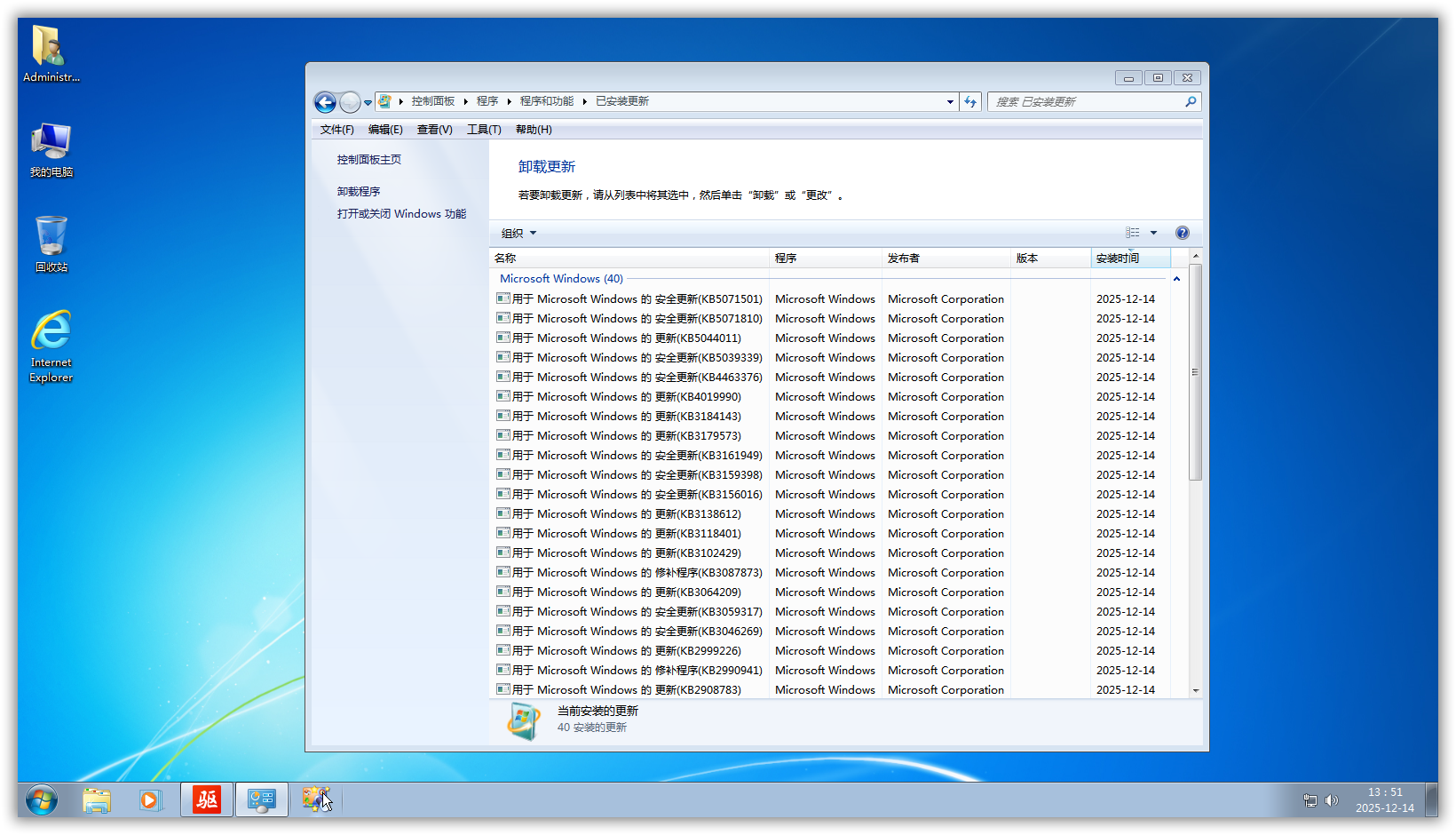Expand the arrow after 程序和功能 breadcrumb
1456x835 pixels.
pos(585,102)
